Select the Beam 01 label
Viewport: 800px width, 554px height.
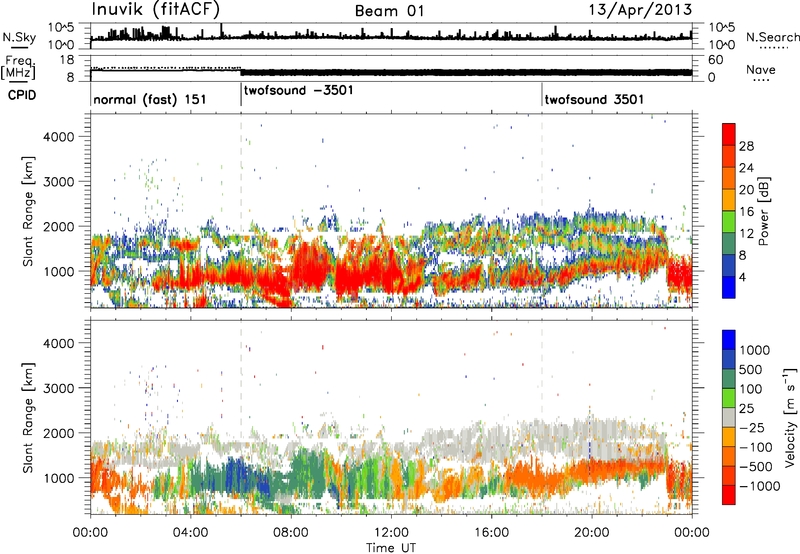pos(389,11)
